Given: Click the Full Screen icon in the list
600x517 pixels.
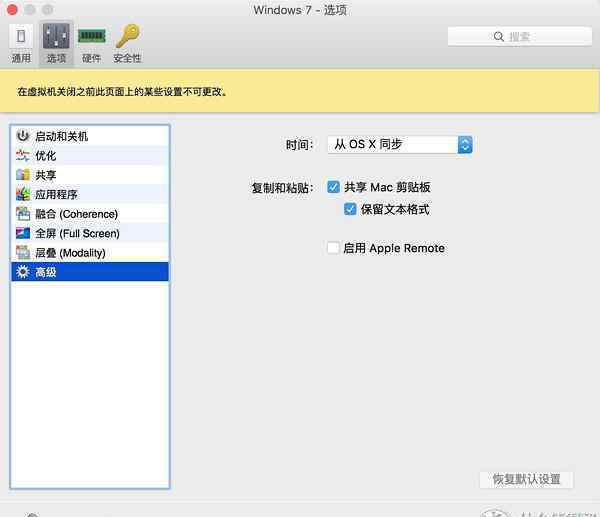Looking at the screenshot, I should point(23,233).
